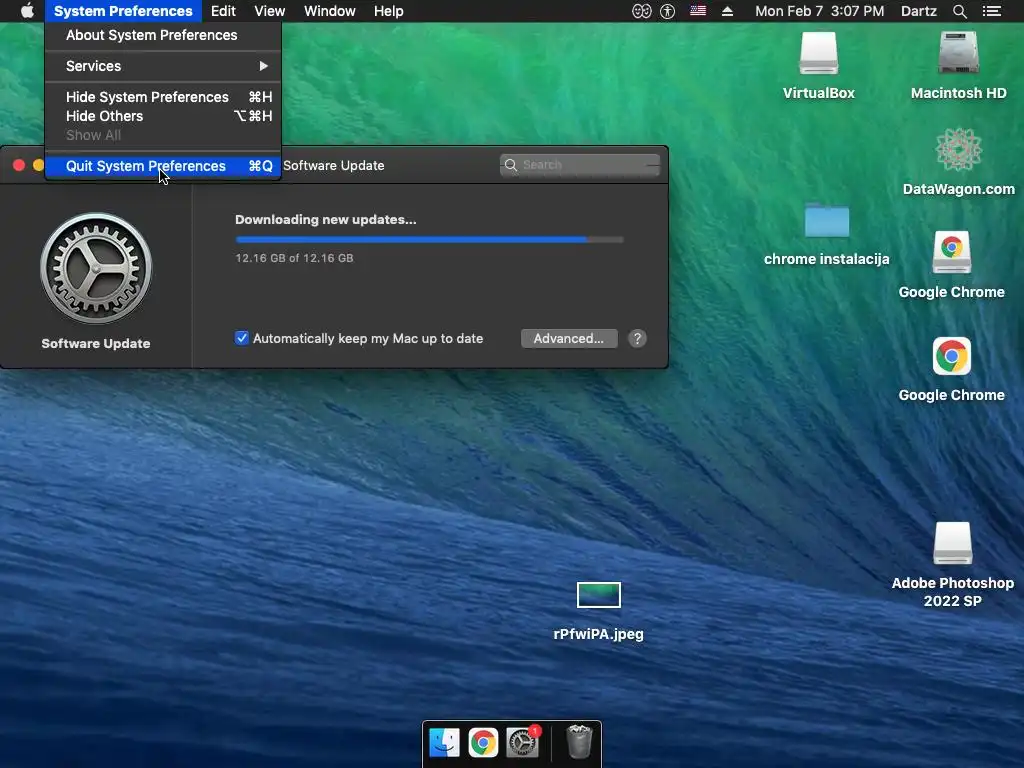Open Spotlight search in menu bar
The height and width of the screenshot is (768, 1024).
click(x=959, y=11)
